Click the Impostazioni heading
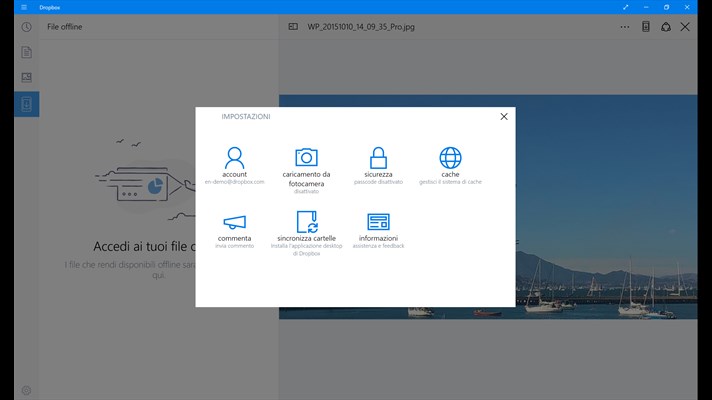The image size is (712, 400). pyautogui.click(x=246, y=117)
